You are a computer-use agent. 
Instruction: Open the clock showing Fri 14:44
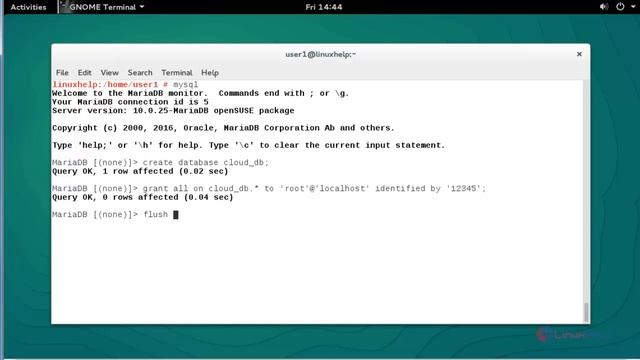tap(324, 7)
